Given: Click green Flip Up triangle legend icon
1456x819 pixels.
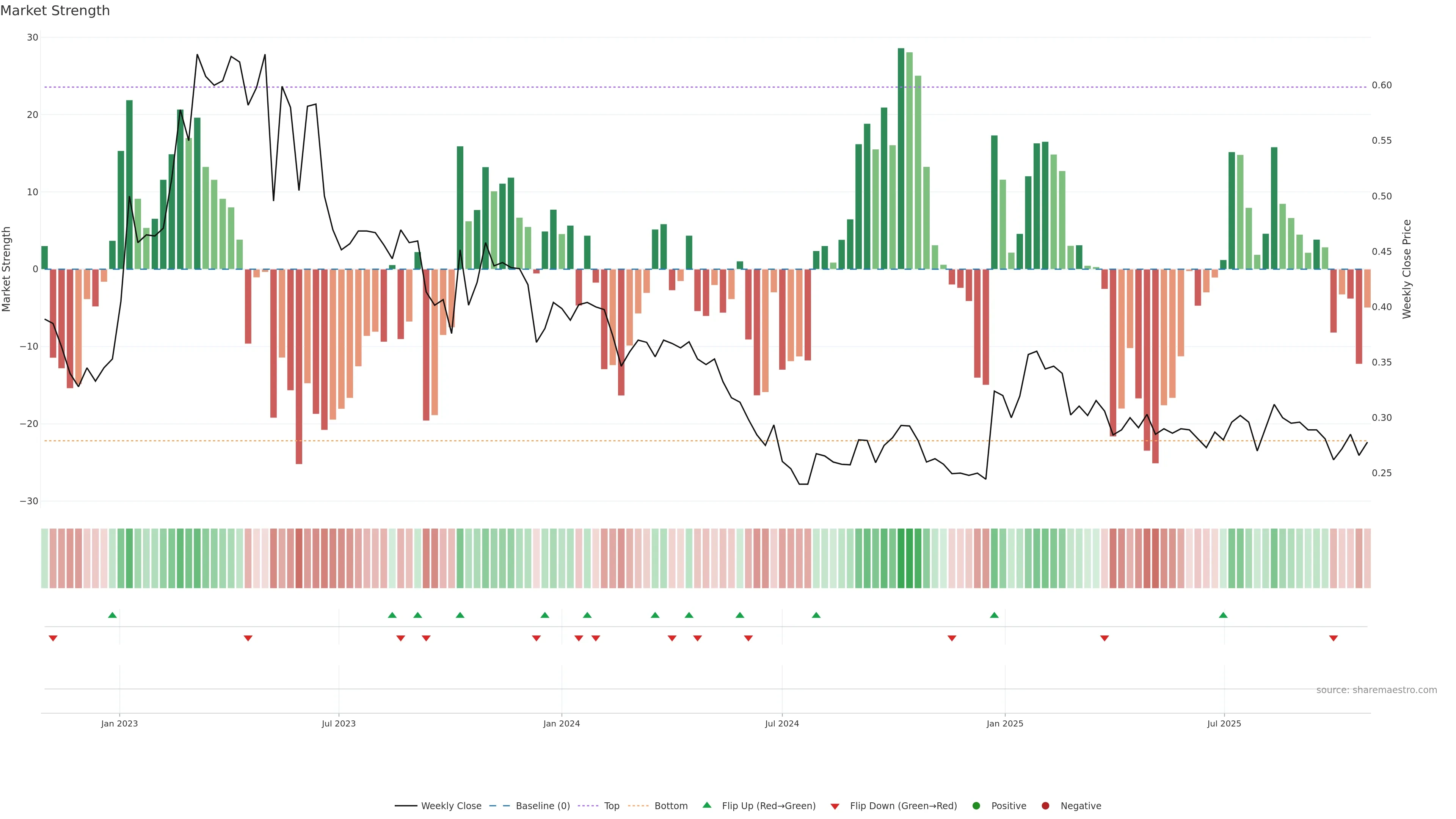Looking at the screenshot, I should tap(706, 805).
